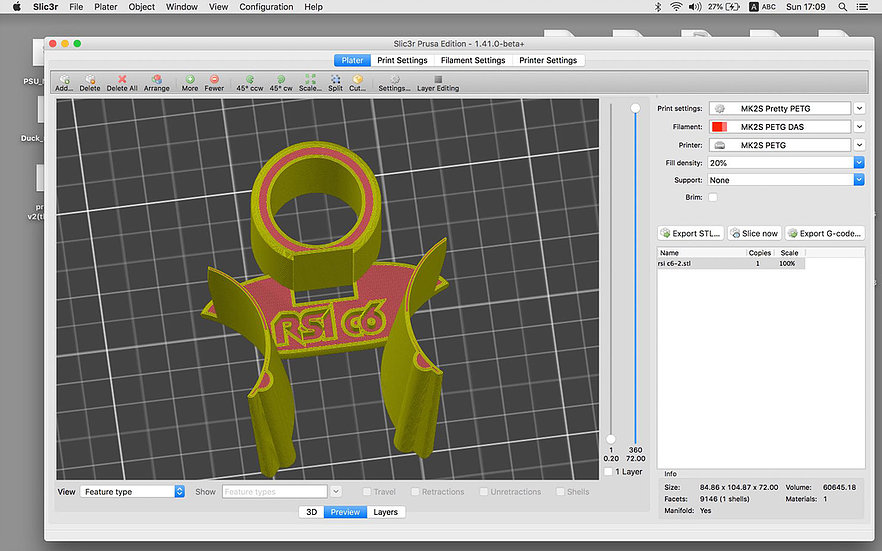This screenshot has height=551, width=882.
Task: Open the View Feature type dropdown
Action: (x=133, y=491)
